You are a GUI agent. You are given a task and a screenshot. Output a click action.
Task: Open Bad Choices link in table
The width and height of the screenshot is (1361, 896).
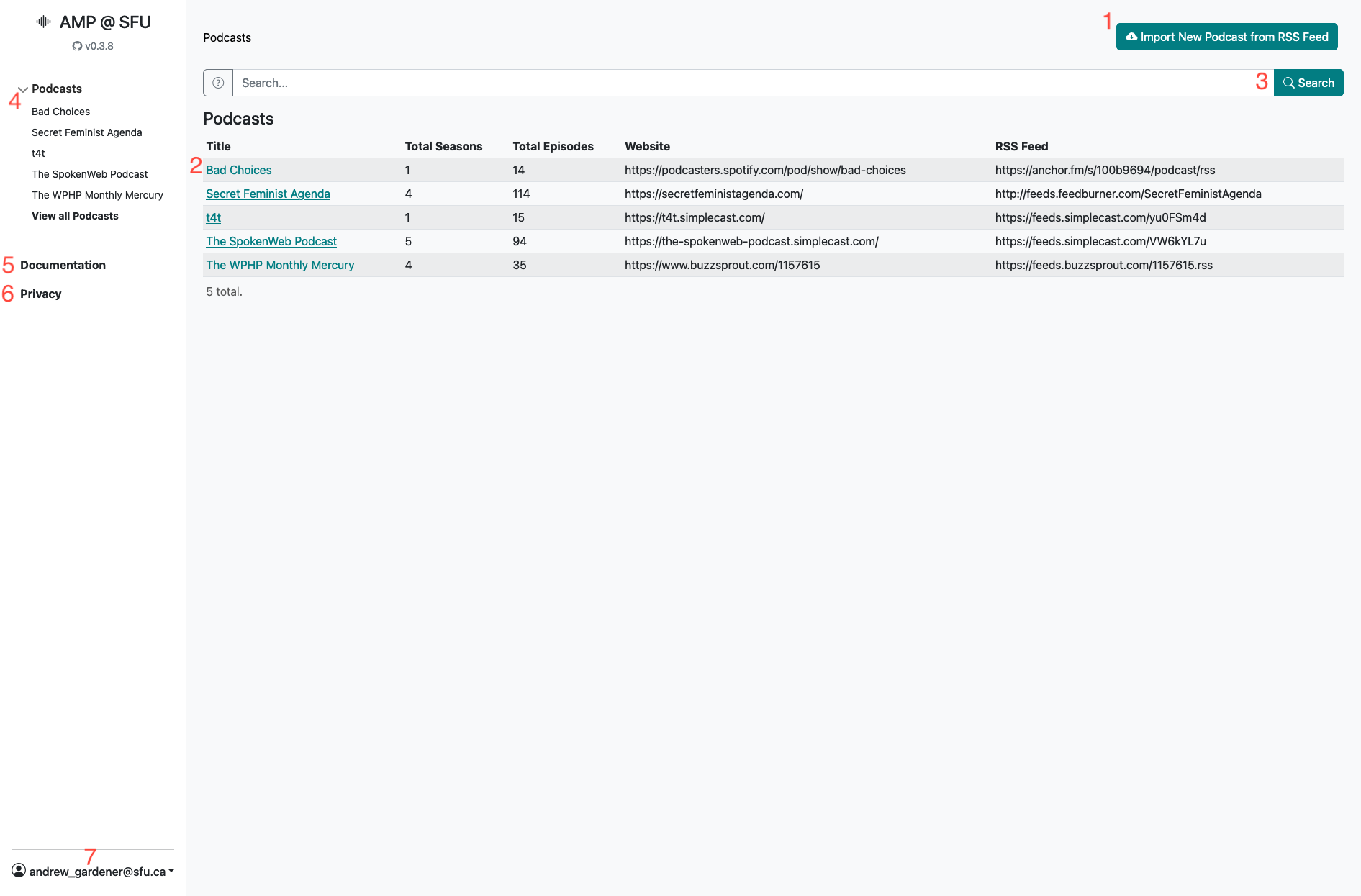tap(238, 170)
